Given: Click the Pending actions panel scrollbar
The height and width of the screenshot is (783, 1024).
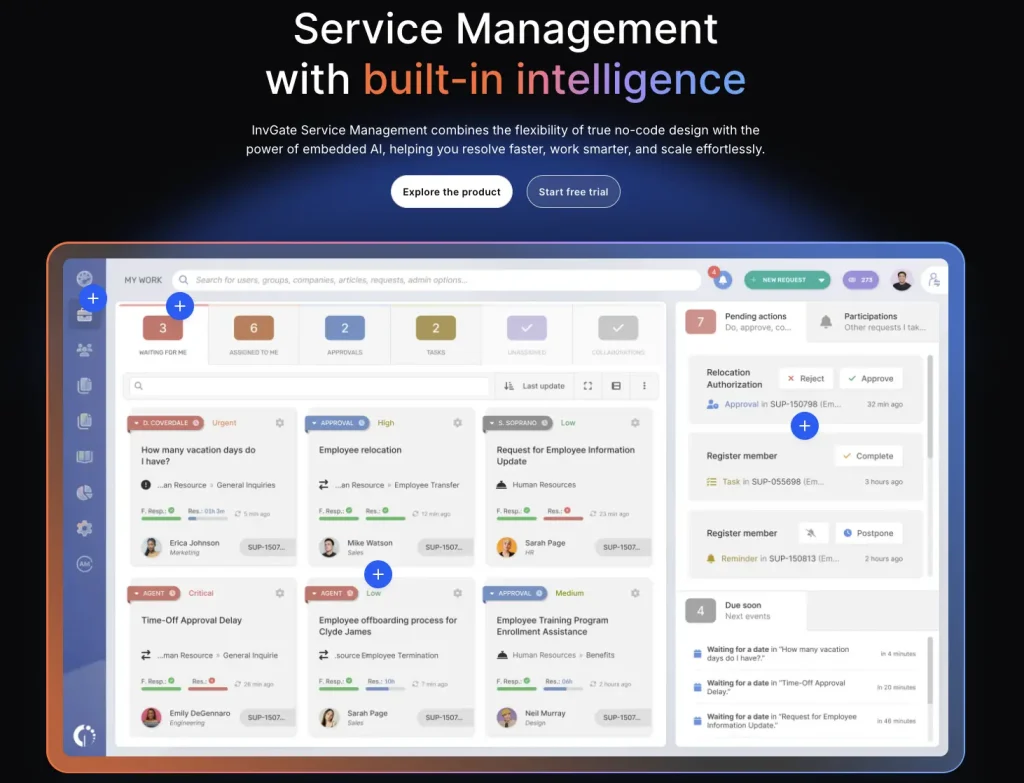Looking at the screenshot, I should tap(930, 407).
